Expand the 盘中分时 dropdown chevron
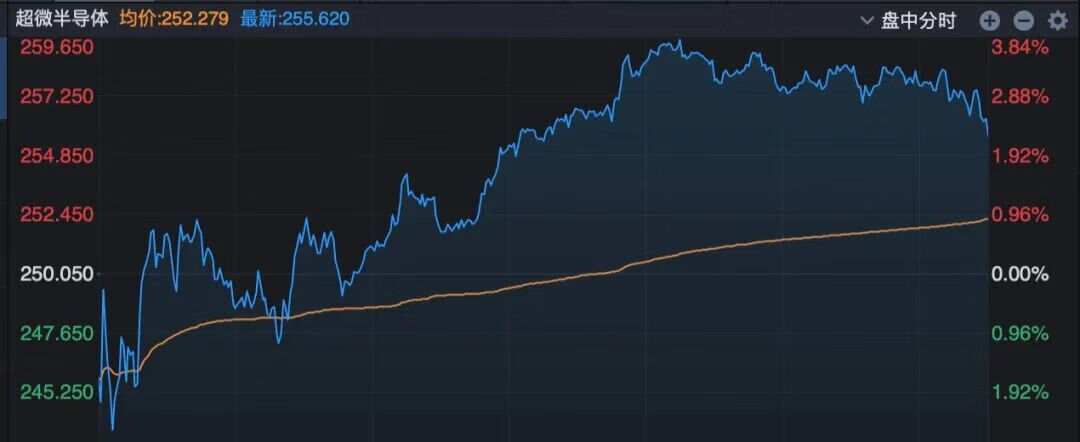Image resolution: width=1080 pixels, height=442 pixels. (866, 20)
